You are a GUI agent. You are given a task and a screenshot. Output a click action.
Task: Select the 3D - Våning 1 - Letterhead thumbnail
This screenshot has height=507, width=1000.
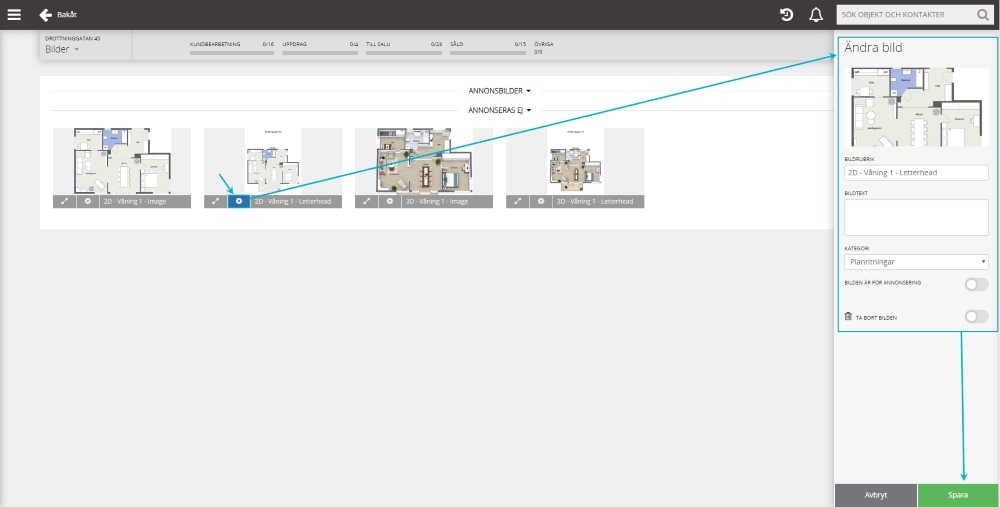coord(575,161)
